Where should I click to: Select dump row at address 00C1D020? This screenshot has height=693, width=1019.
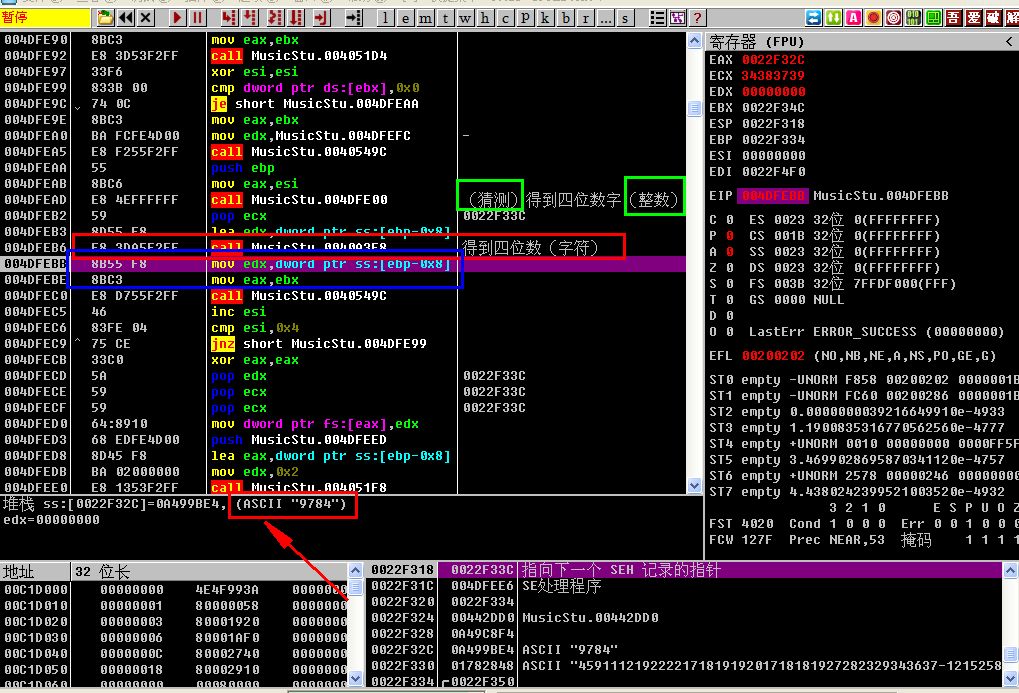pos(174,621)
